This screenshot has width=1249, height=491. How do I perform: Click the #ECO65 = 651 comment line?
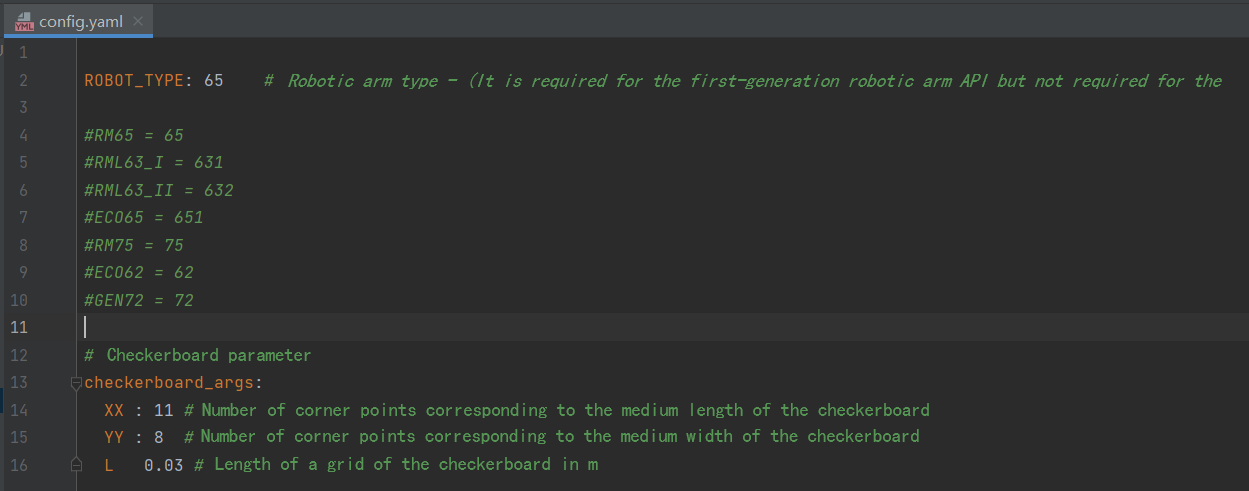144,218
